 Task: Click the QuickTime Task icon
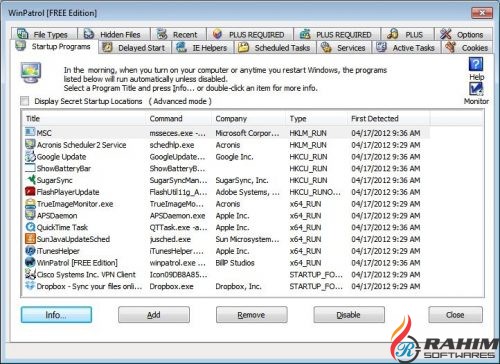tap(30, 227)
